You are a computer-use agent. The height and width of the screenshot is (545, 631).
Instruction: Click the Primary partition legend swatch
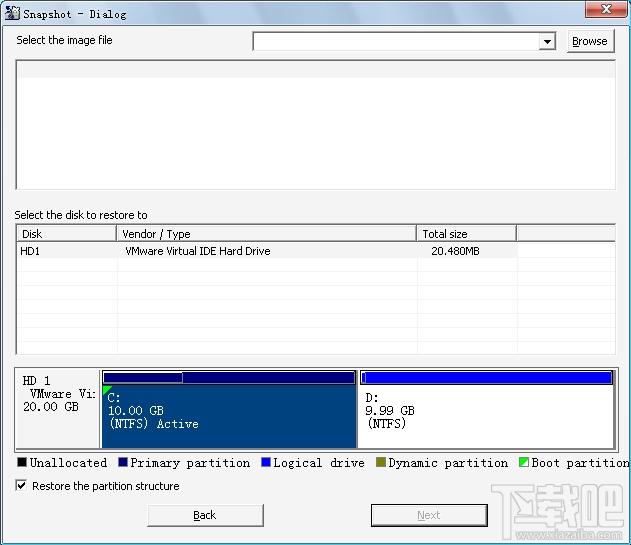pyautogui.click(x=123, y=462)
